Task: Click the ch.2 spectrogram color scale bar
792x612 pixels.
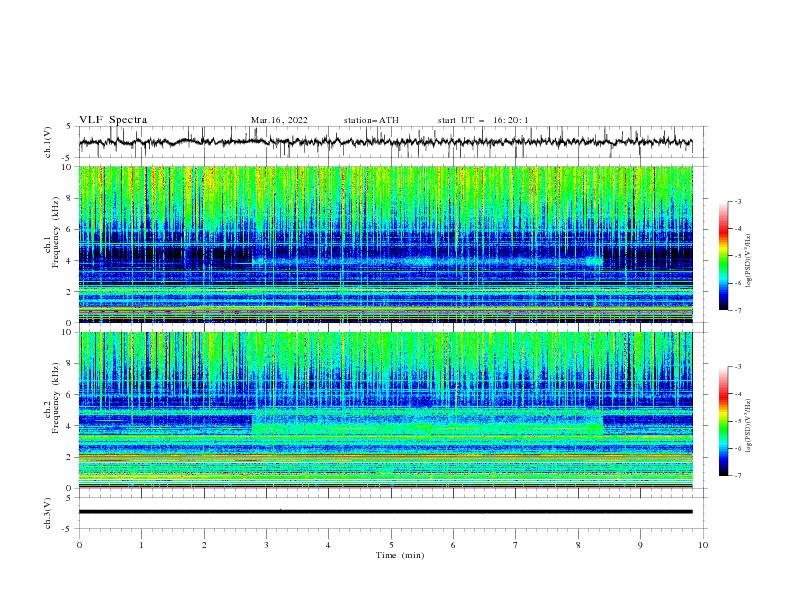Action: tap(723, 421)
